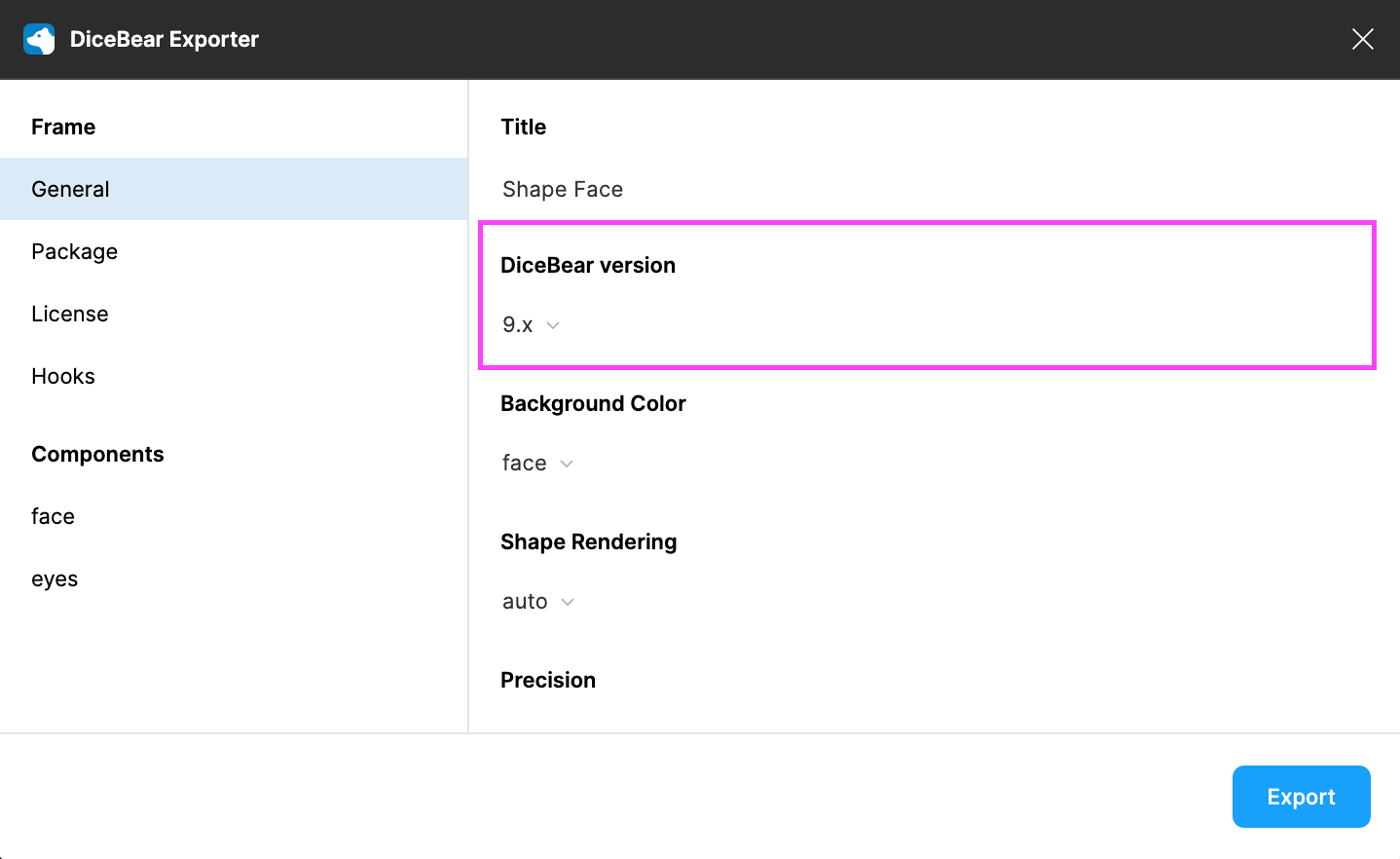Click the Frame heading in the sidebar

tap(63, 126)
